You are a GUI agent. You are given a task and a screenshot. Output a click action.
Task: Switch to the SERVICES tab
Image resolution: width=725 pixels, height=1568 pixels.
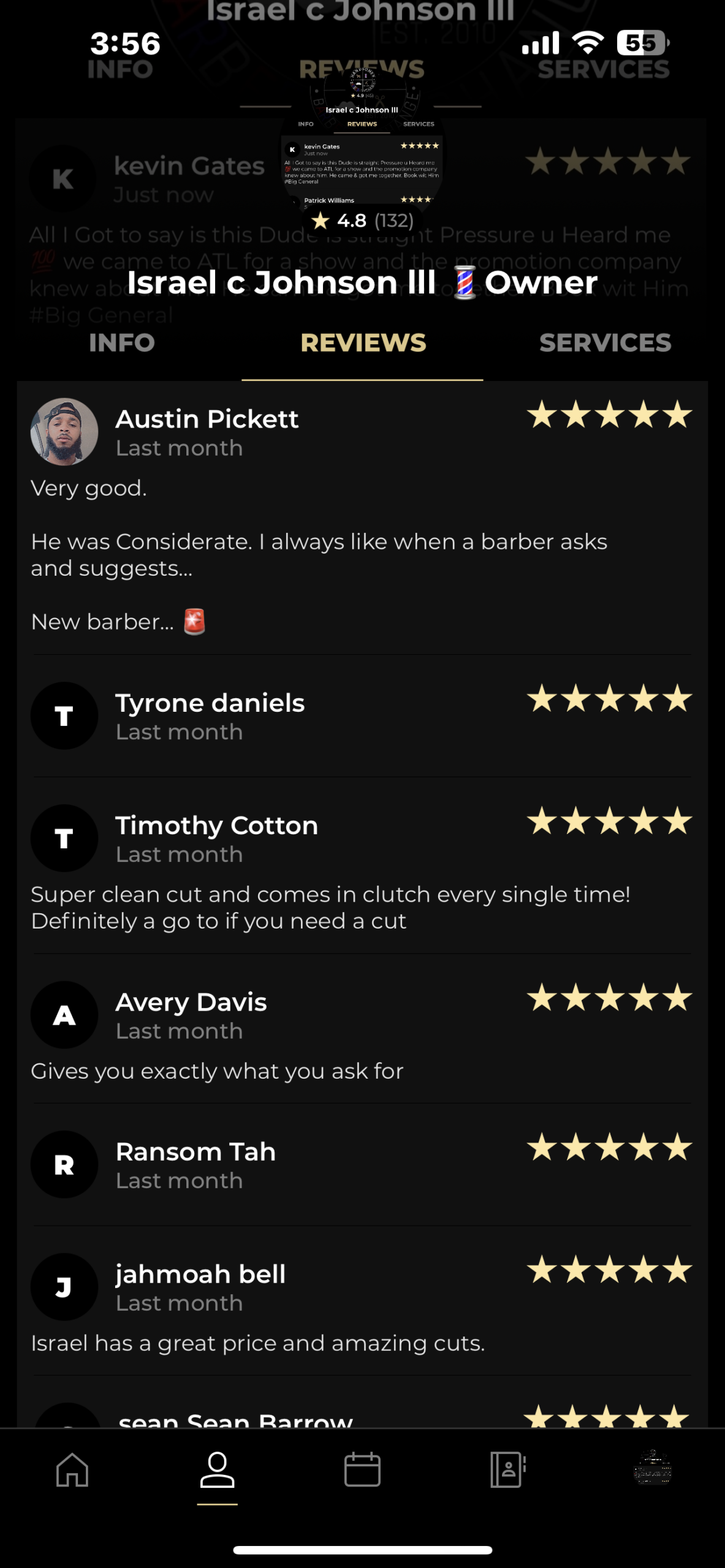click(x=605, y=343)
